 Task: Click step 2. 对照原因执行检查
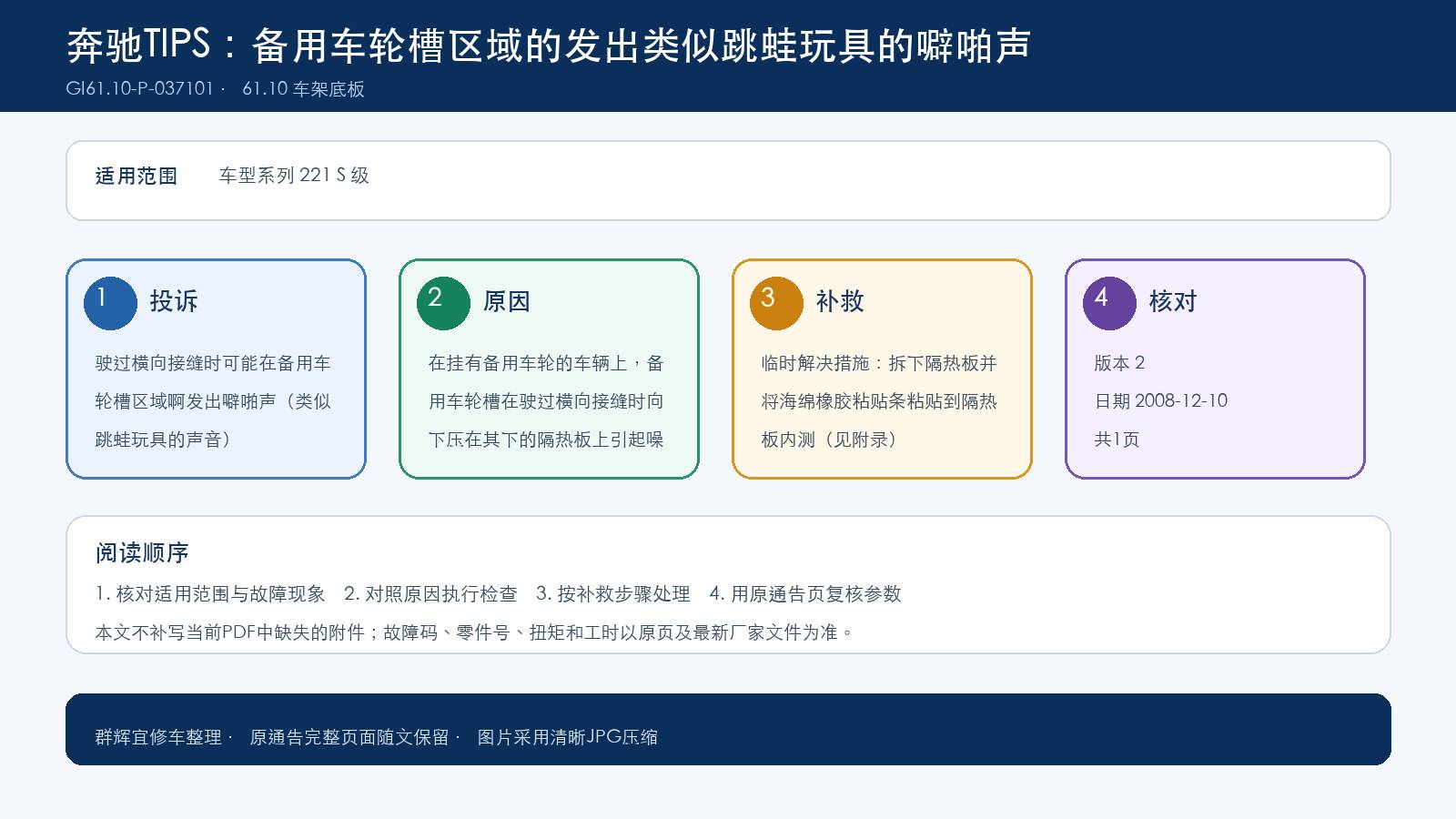(430, 594)
